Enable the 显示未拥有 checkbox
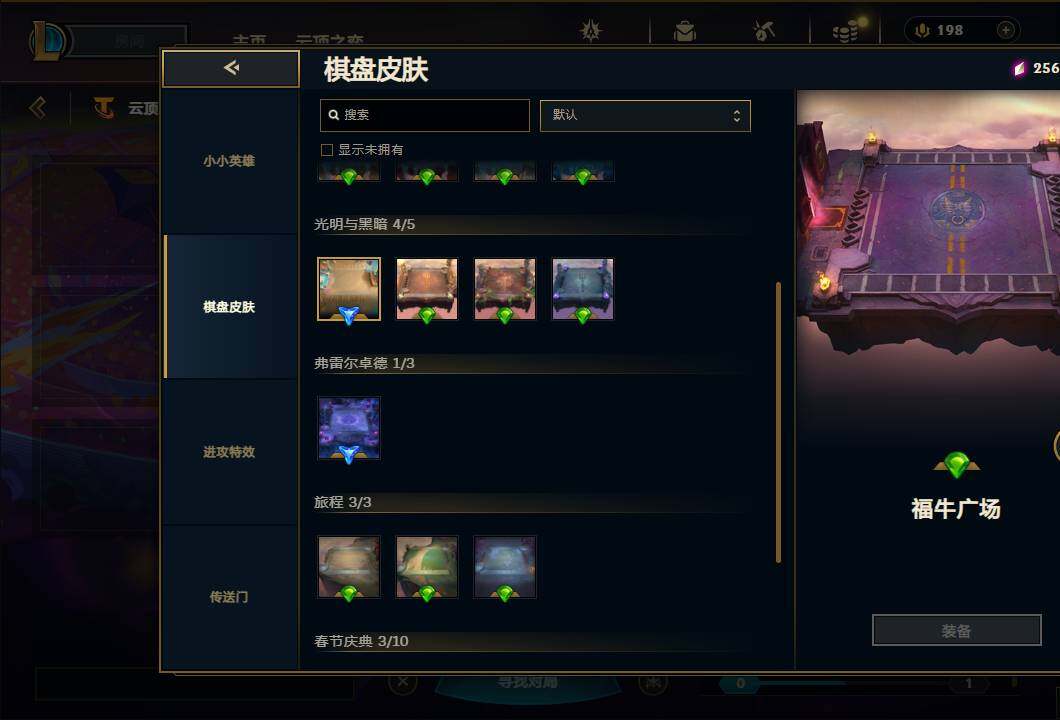This screenshot has height=720, width=1060. [327, 150]
